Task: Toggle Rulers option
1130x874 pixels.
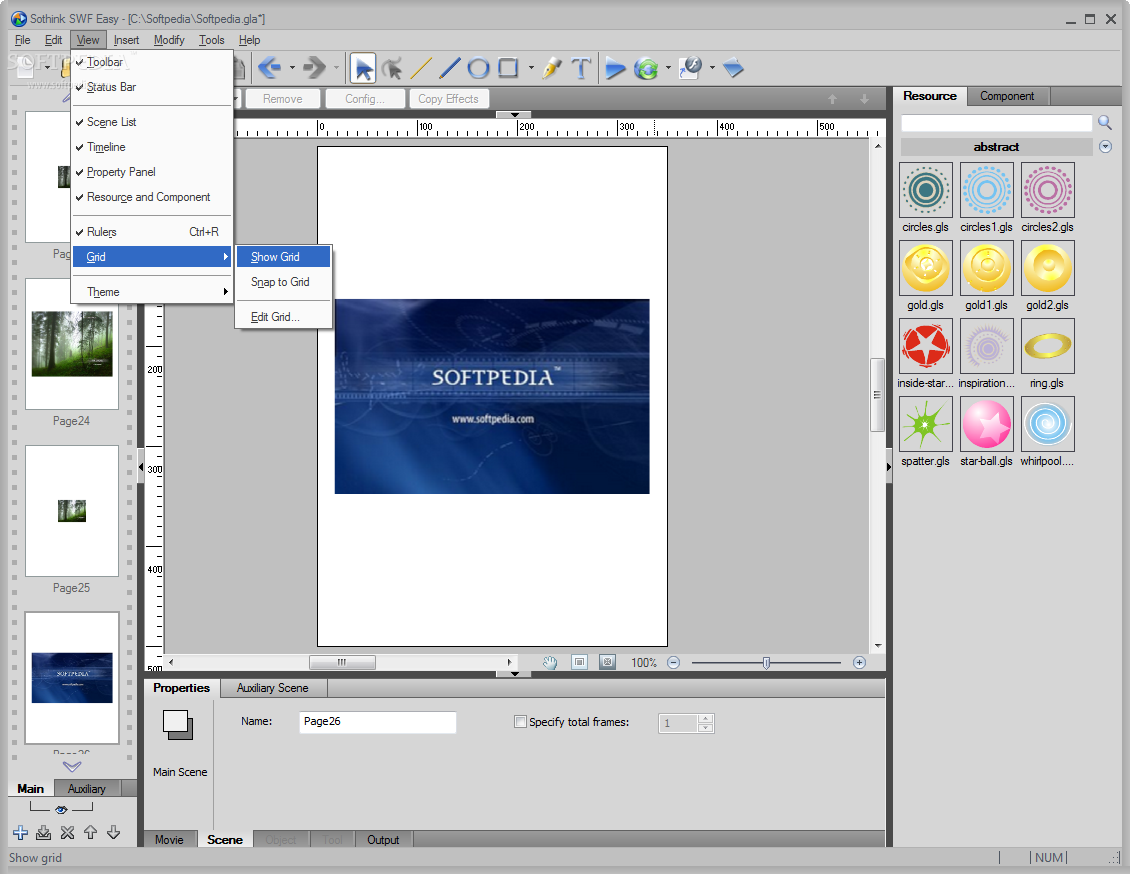Action: point(152,232)
